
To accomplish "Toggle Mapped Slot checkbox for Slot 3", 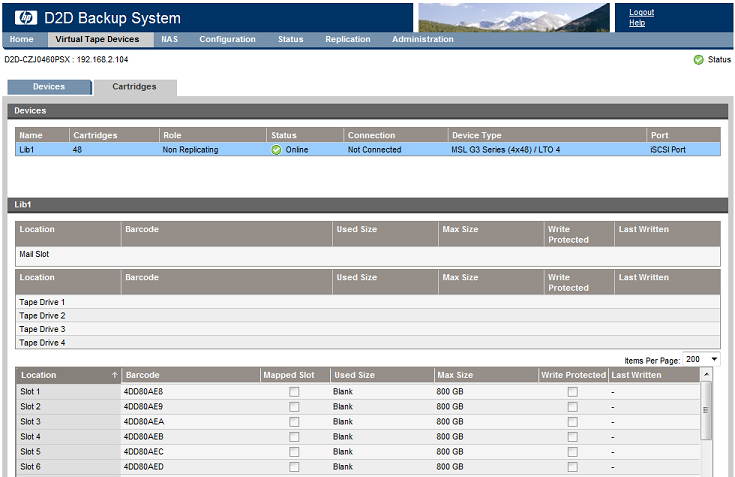I will [x=294, y=422].
